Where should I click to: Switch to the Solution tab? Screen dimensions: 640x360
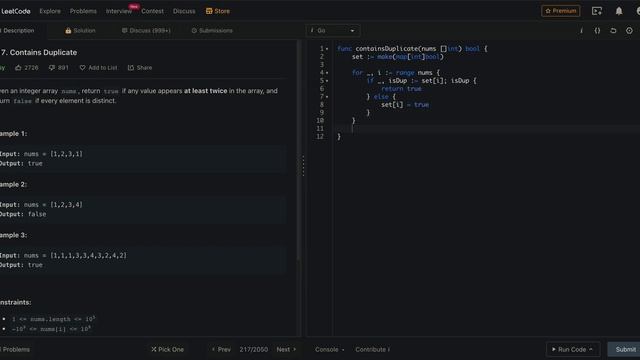coord(80,31)
